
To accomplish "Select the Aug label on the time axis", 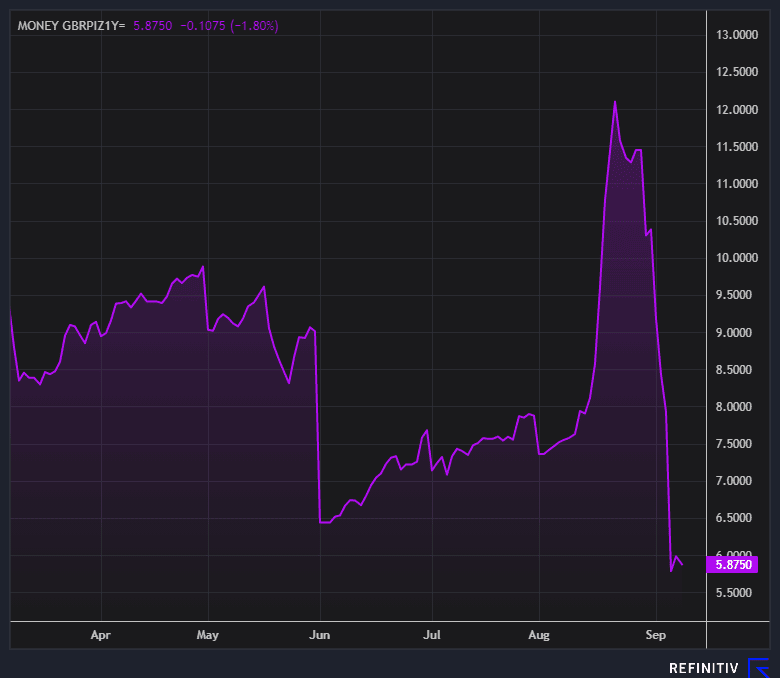I will point(539,634).
